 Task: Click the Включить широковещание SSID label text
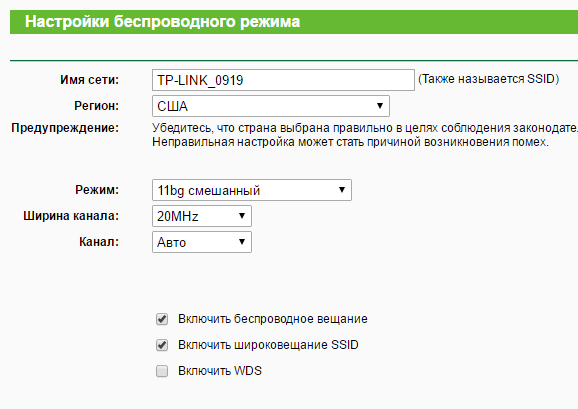(268, 345)
